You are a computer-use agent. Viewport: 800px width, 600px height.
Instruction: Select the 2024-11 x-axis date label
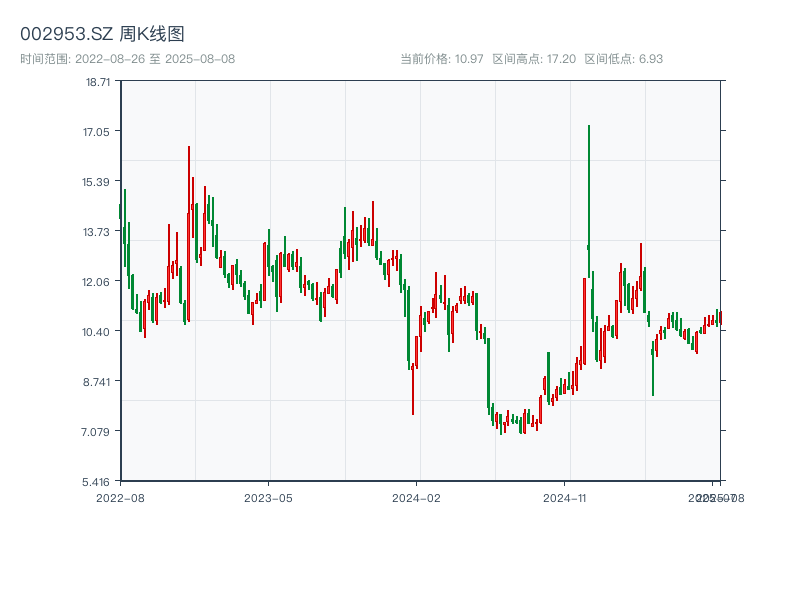click(565, 497)
